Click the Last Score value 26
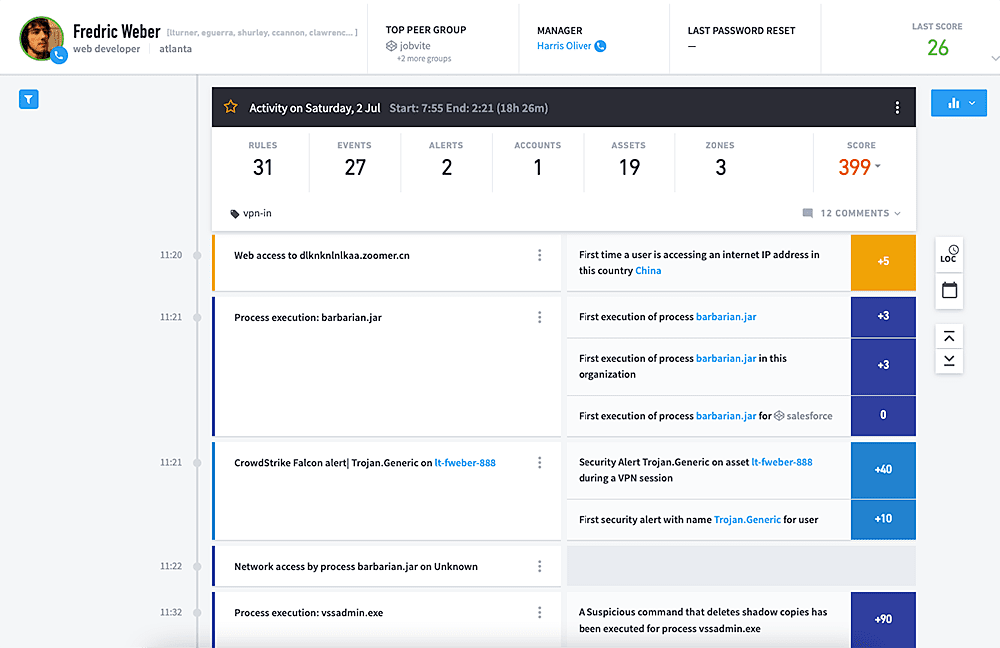1000x648 pixels. coord(938,48)
